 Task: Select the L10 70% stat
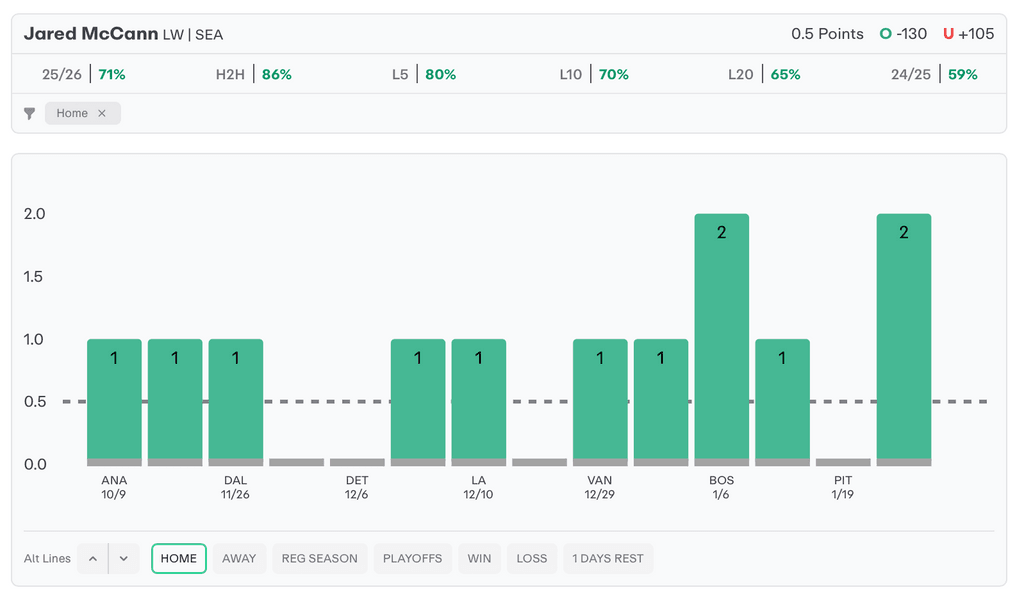point(593,75)
